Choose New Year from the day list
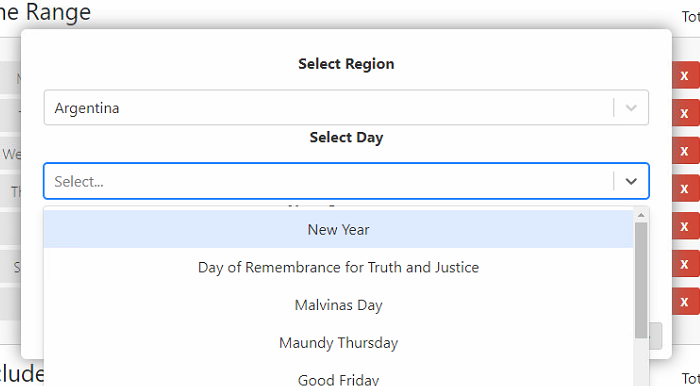Viewport: 700px width, 386px height. (338, 229)
